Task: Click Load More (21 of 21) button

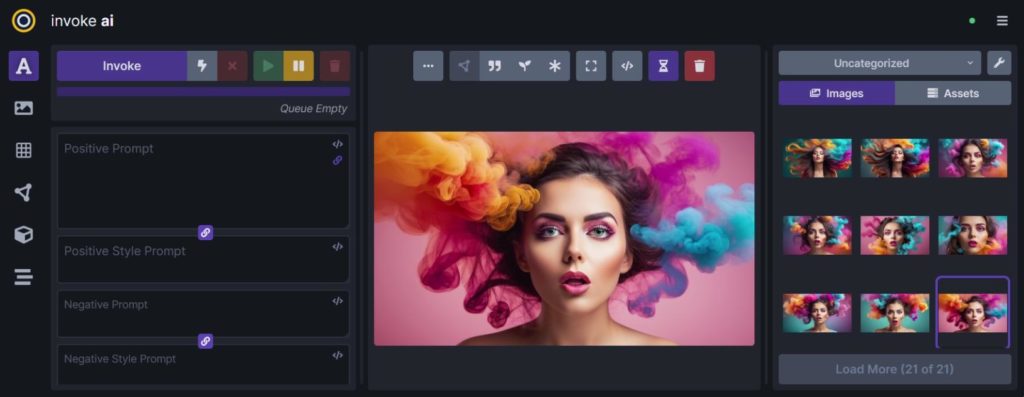Action: click(895, 370)
